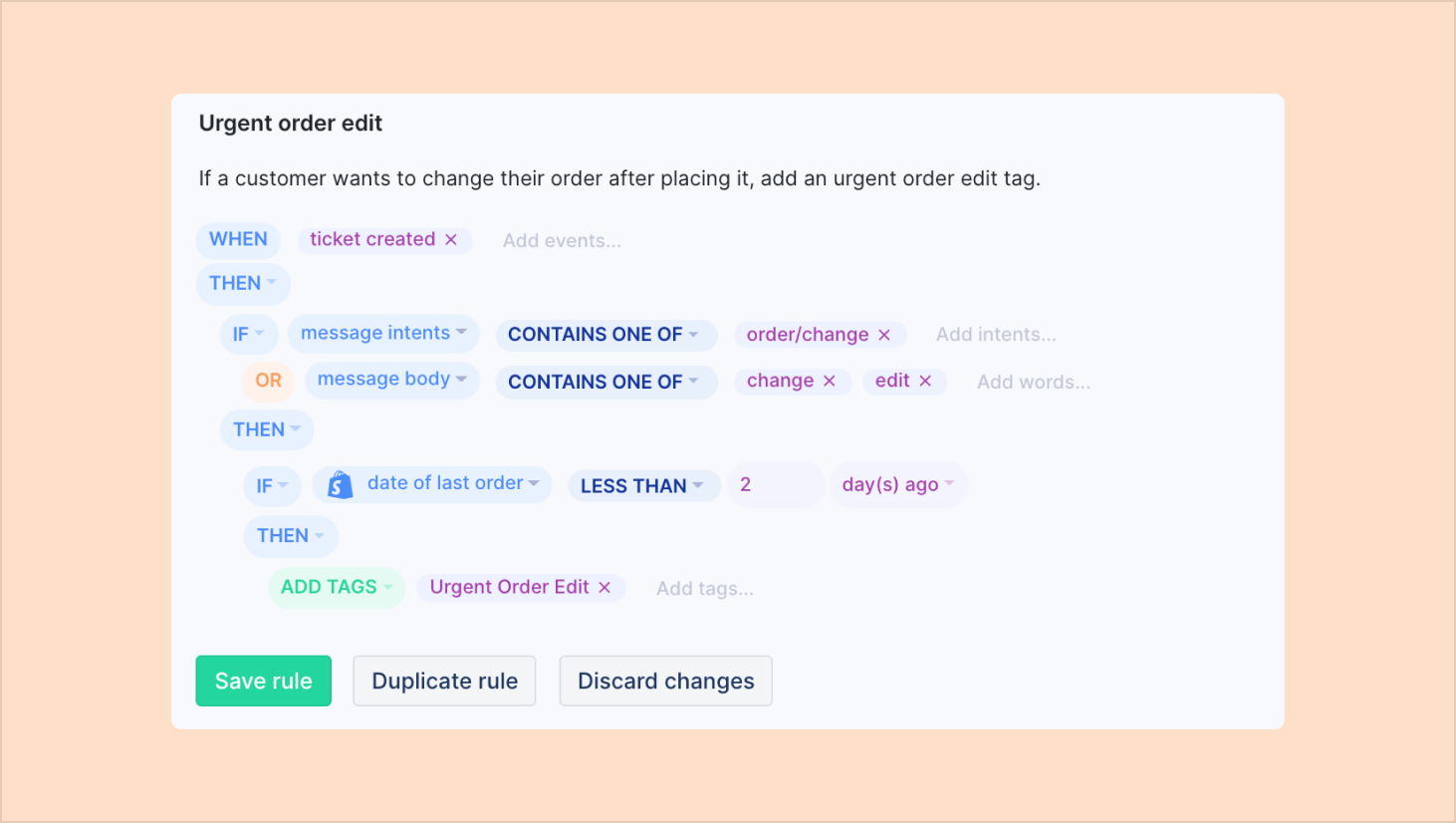The width and height of the screenshot is (1456, 823).
Task: Open the IF dropdown in the second condition block
Action: (272, 485)
